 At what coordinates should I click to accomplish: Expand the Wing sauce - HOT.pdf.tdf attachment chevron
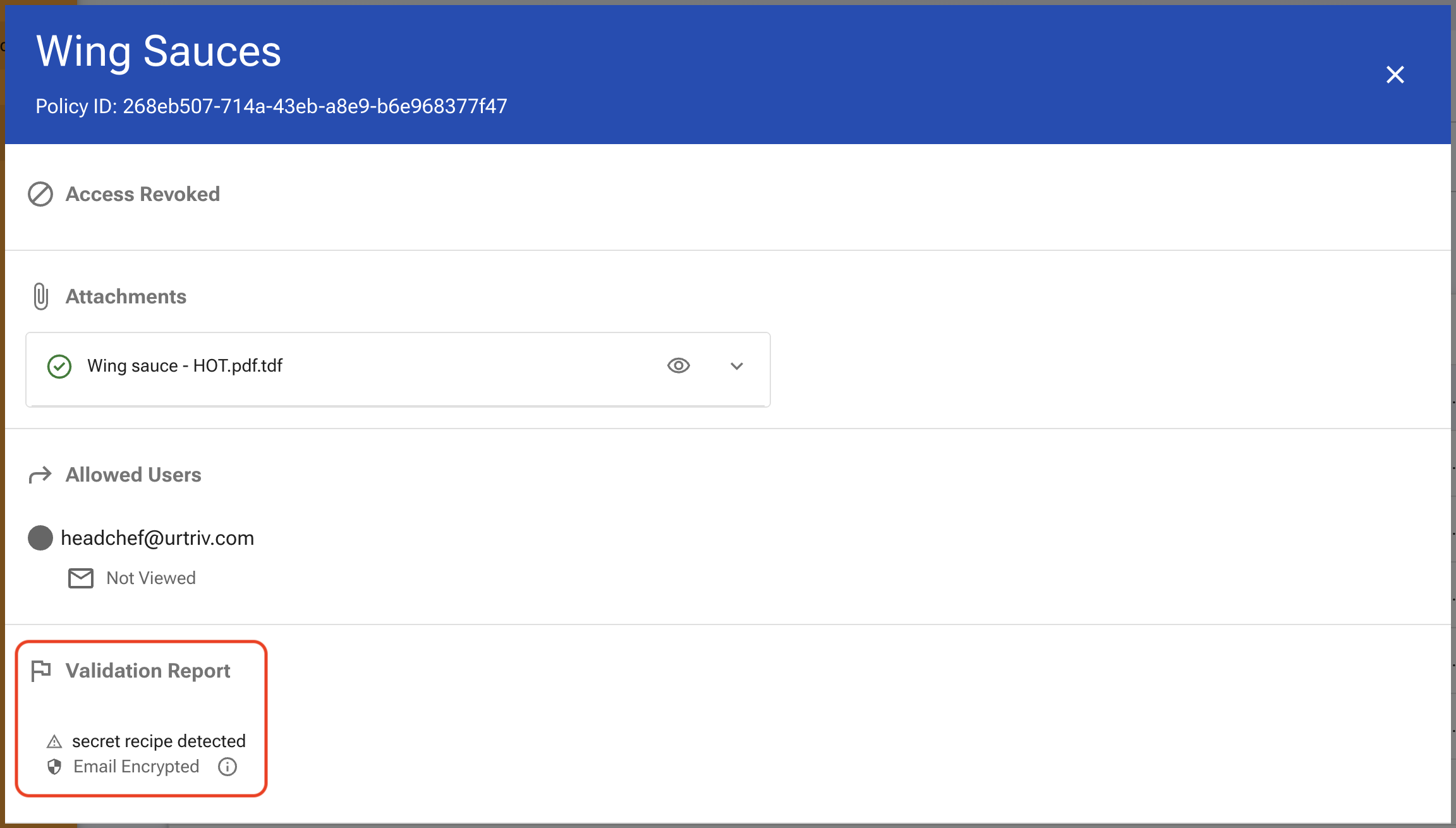[737, 366]
